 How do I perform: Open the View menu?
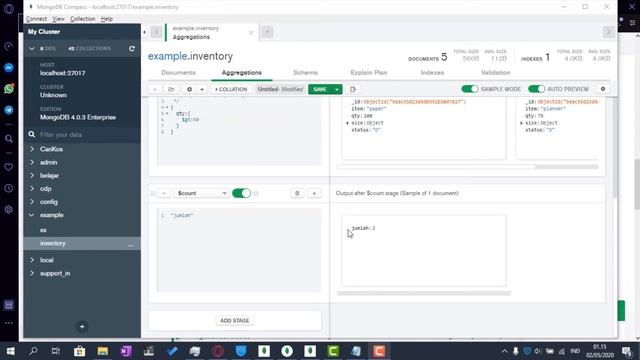click(x=58, y=19)
